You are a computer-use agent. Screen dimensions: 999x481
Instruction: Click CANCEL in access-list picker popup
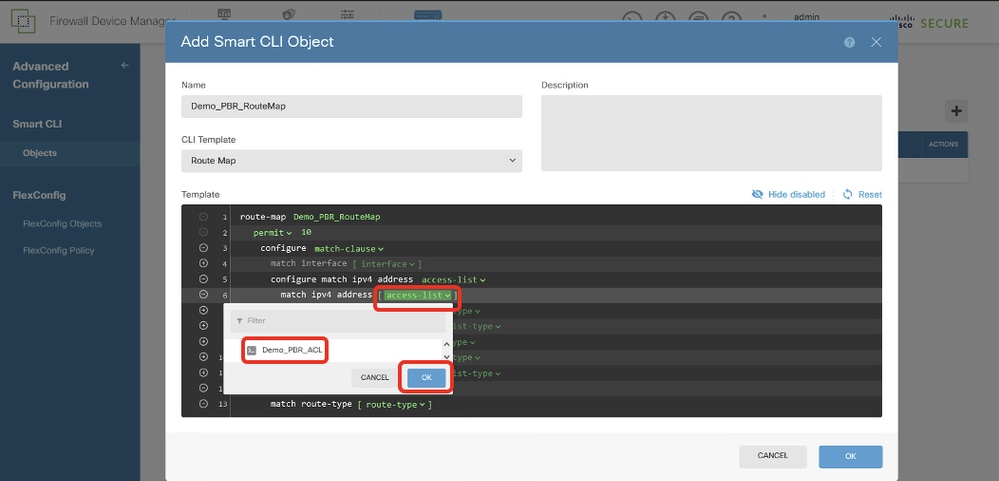(375, 377)
